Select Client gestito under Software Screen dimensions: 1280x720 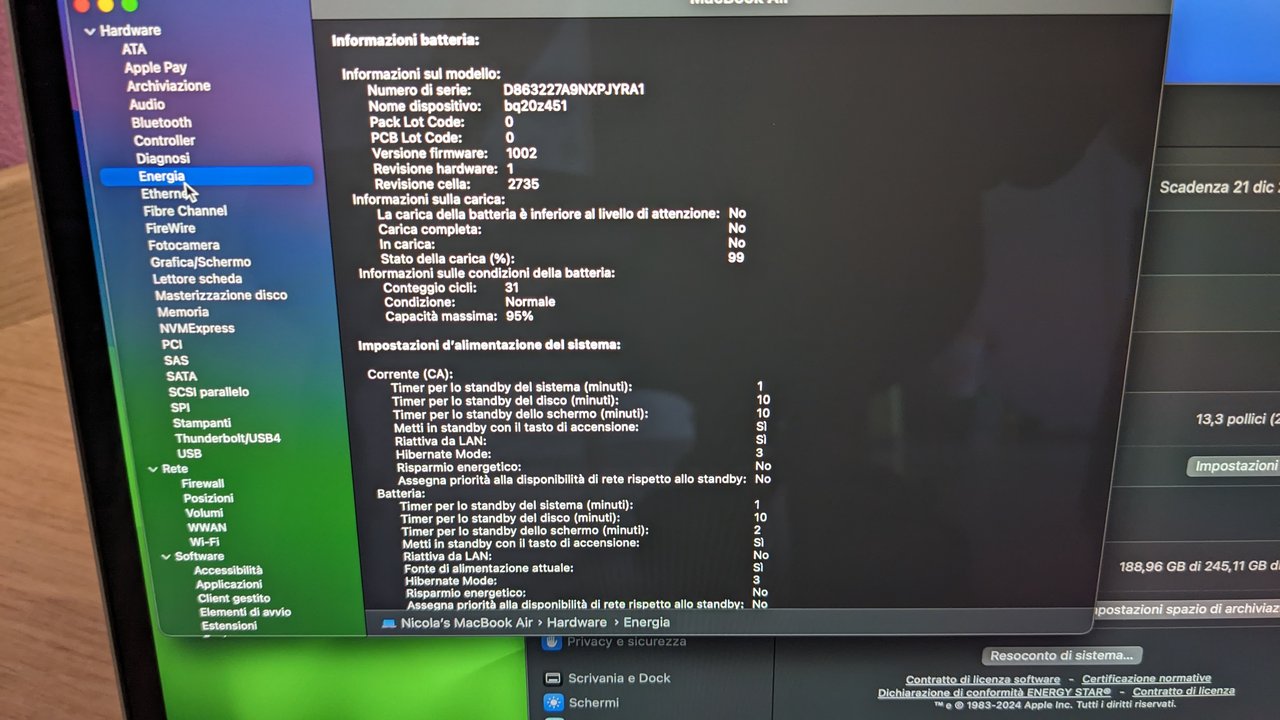(234, 599)
